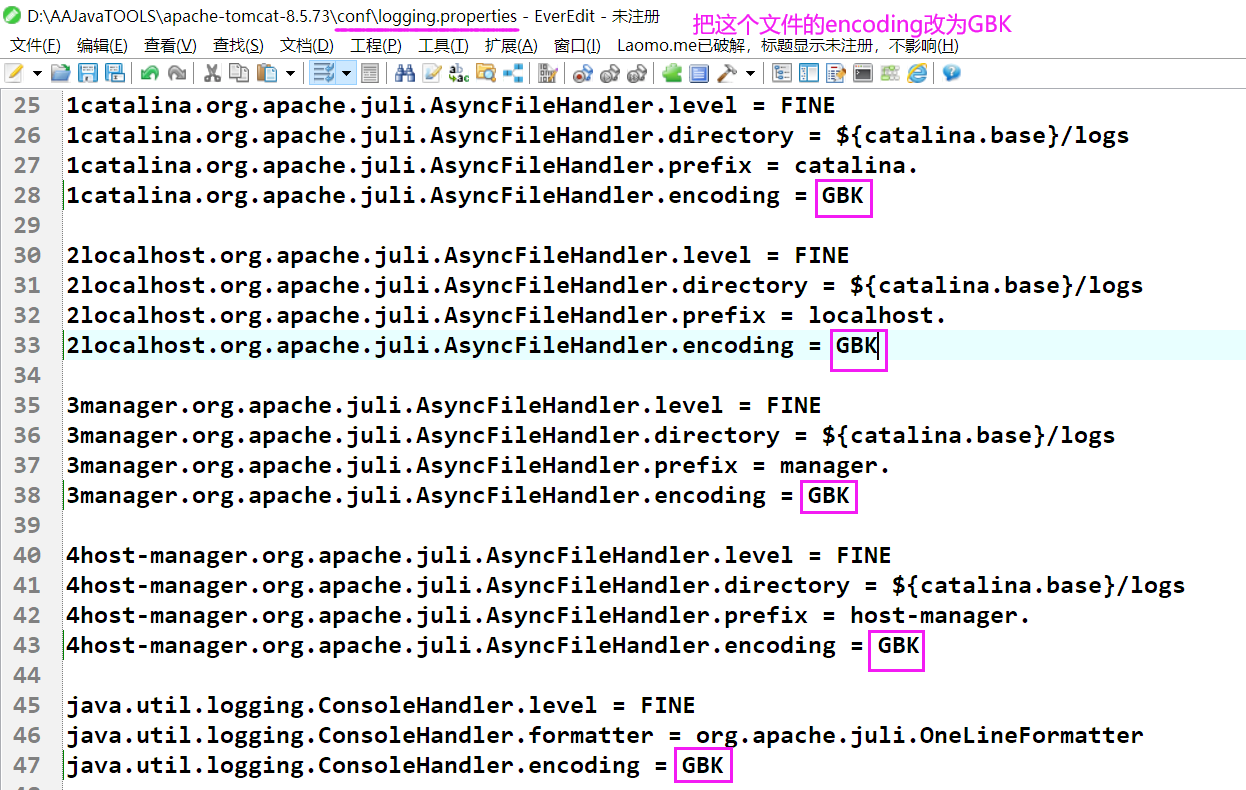This screenshot has height=790, width=1246.
Task: Click FINE value on the java.util.logging.ConsoleHandler.level line
Action: coord(668,706)
